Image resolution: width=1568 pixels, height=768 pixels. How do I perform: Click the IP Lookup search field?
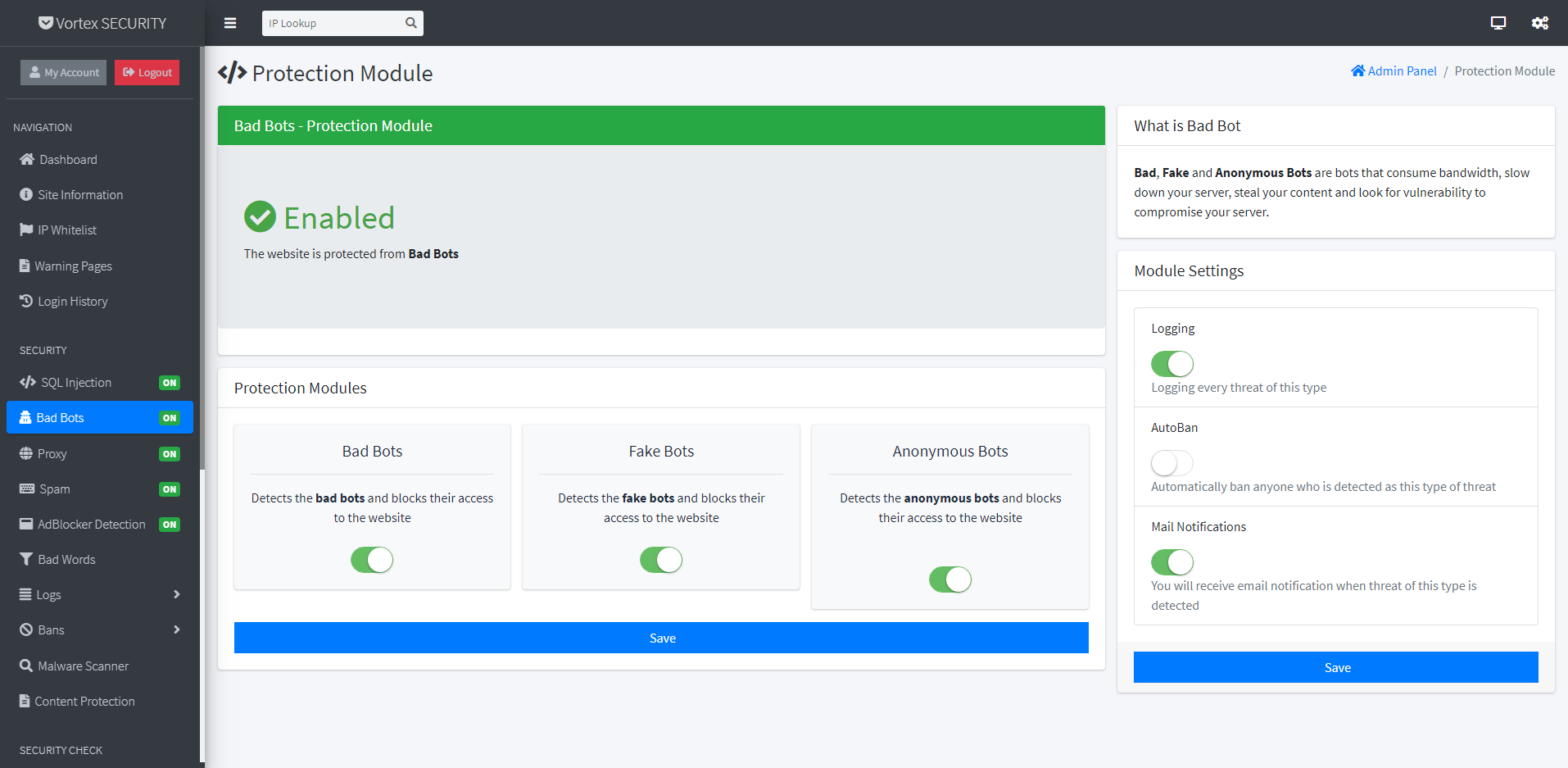332,23
